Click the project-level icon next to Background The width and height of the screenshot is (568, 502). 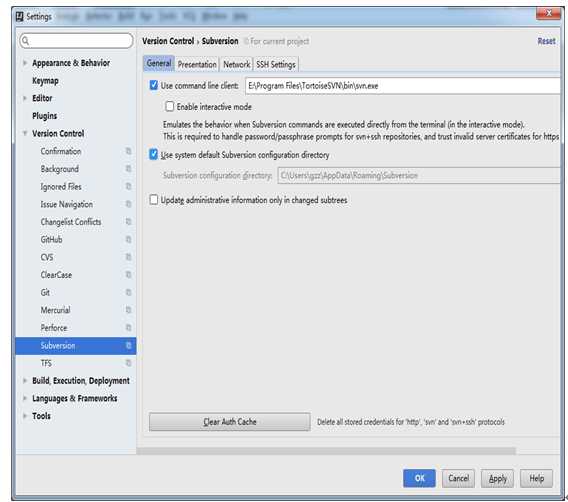[x=128, y=169]
